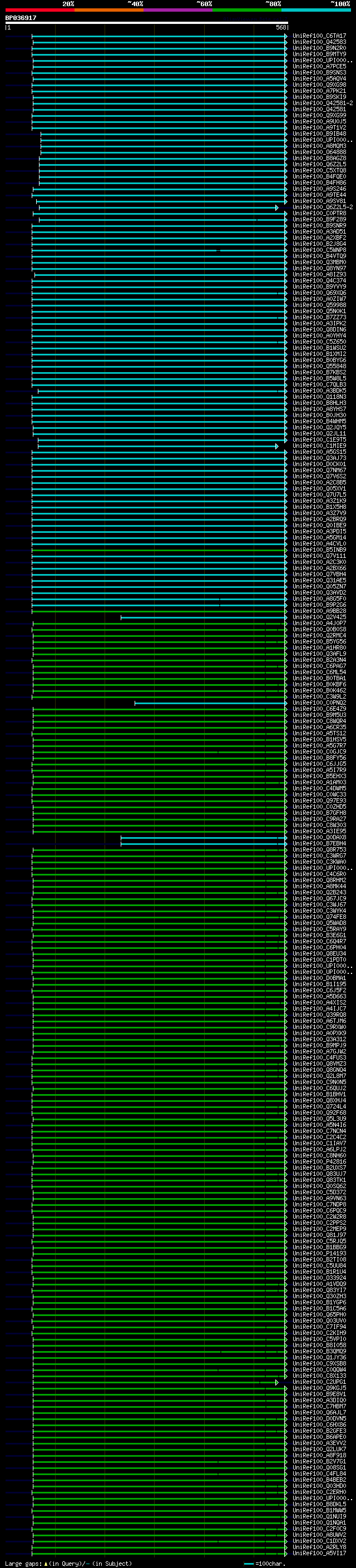356x1568 pixels.
Task: Open hit label UniRef100_C4C6R0
Action: pos(319,874)
